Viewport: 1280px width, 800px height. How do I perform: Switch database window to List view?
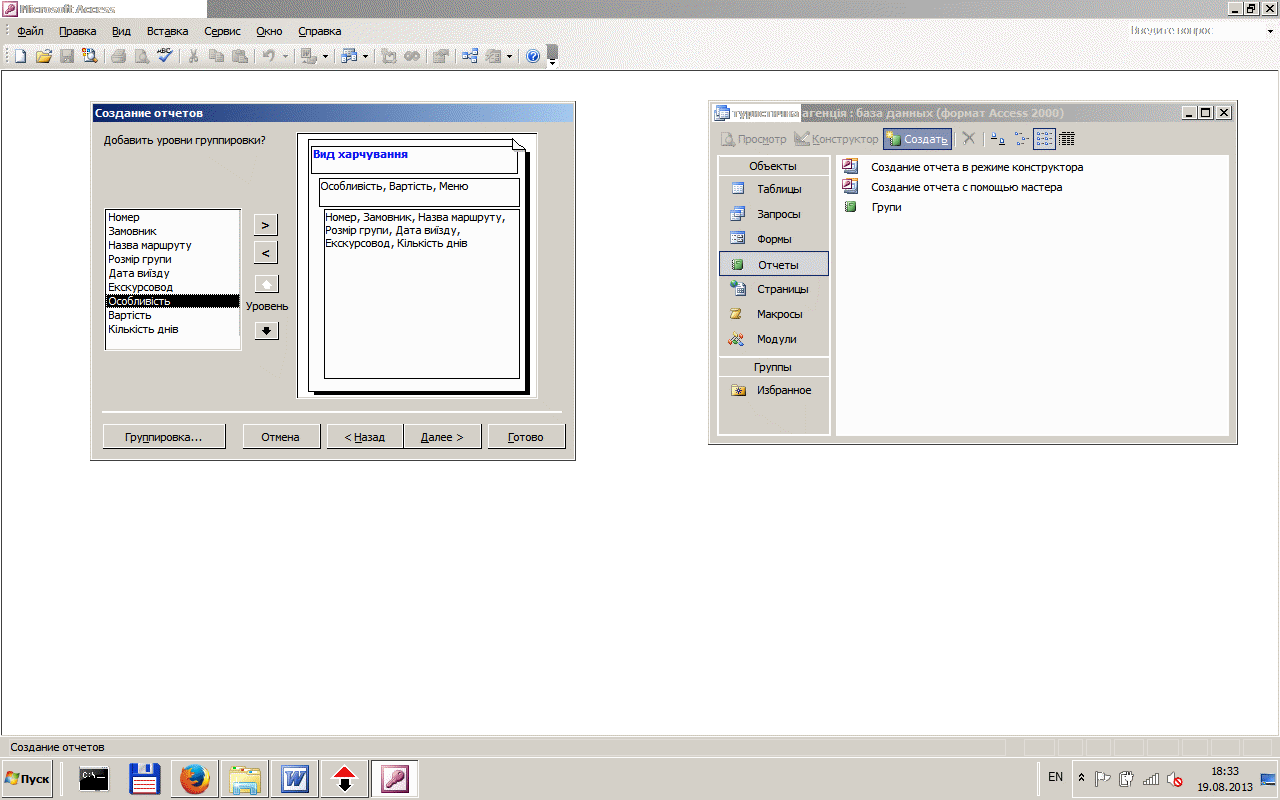pyautogui.click(x=1044, y=140)
